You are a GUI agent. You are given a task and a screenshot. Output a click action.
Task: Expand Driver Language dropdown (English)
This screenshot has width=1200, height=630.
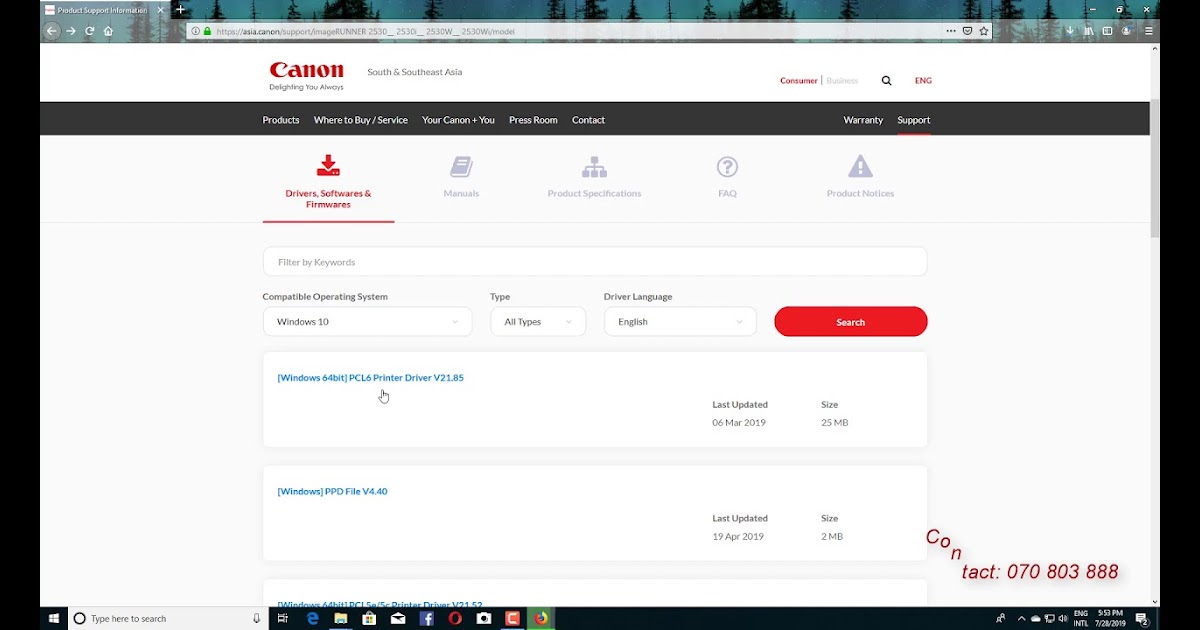click(680, 322)
